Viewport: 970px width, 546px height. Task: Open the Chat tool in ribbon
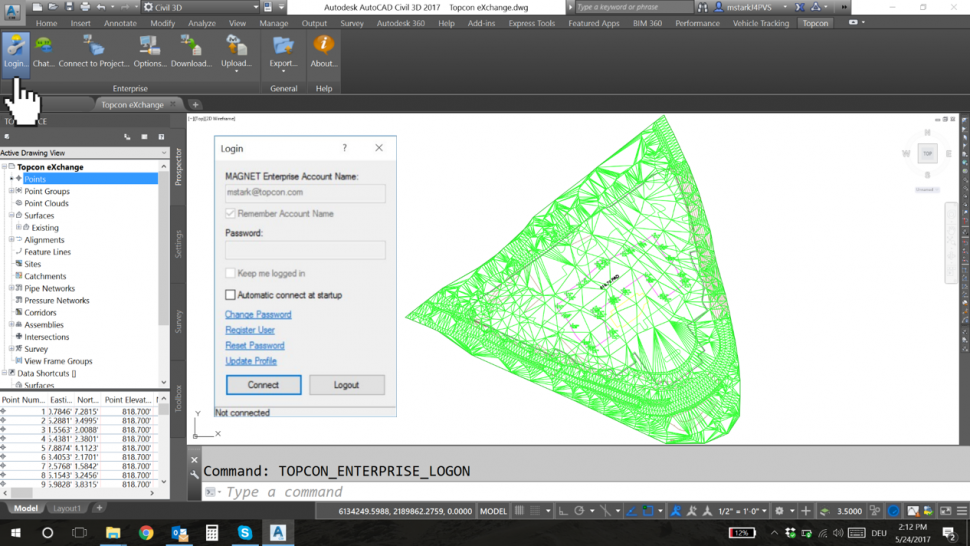[43, 50]
